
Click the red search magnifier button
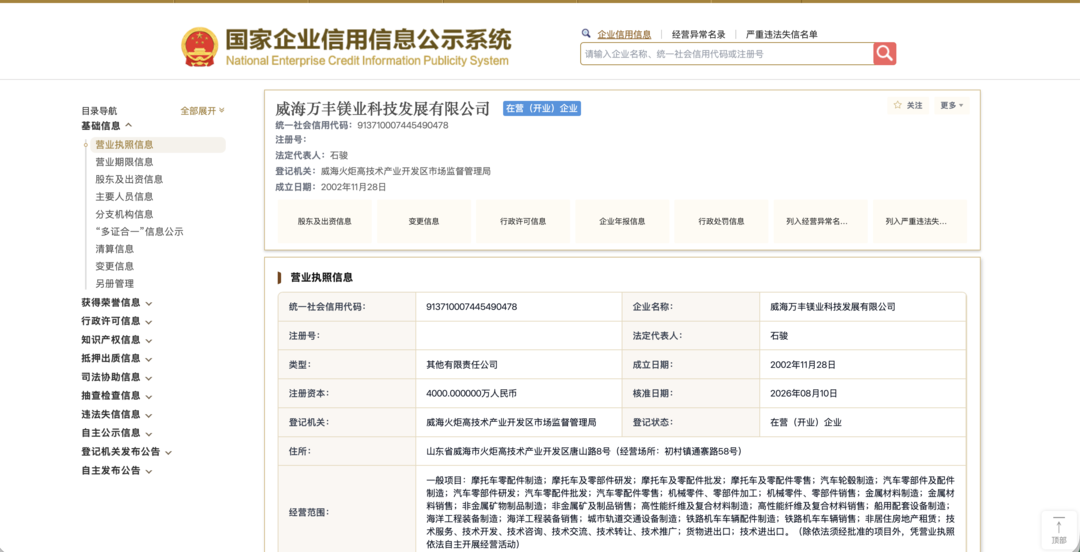coord(884,54)
